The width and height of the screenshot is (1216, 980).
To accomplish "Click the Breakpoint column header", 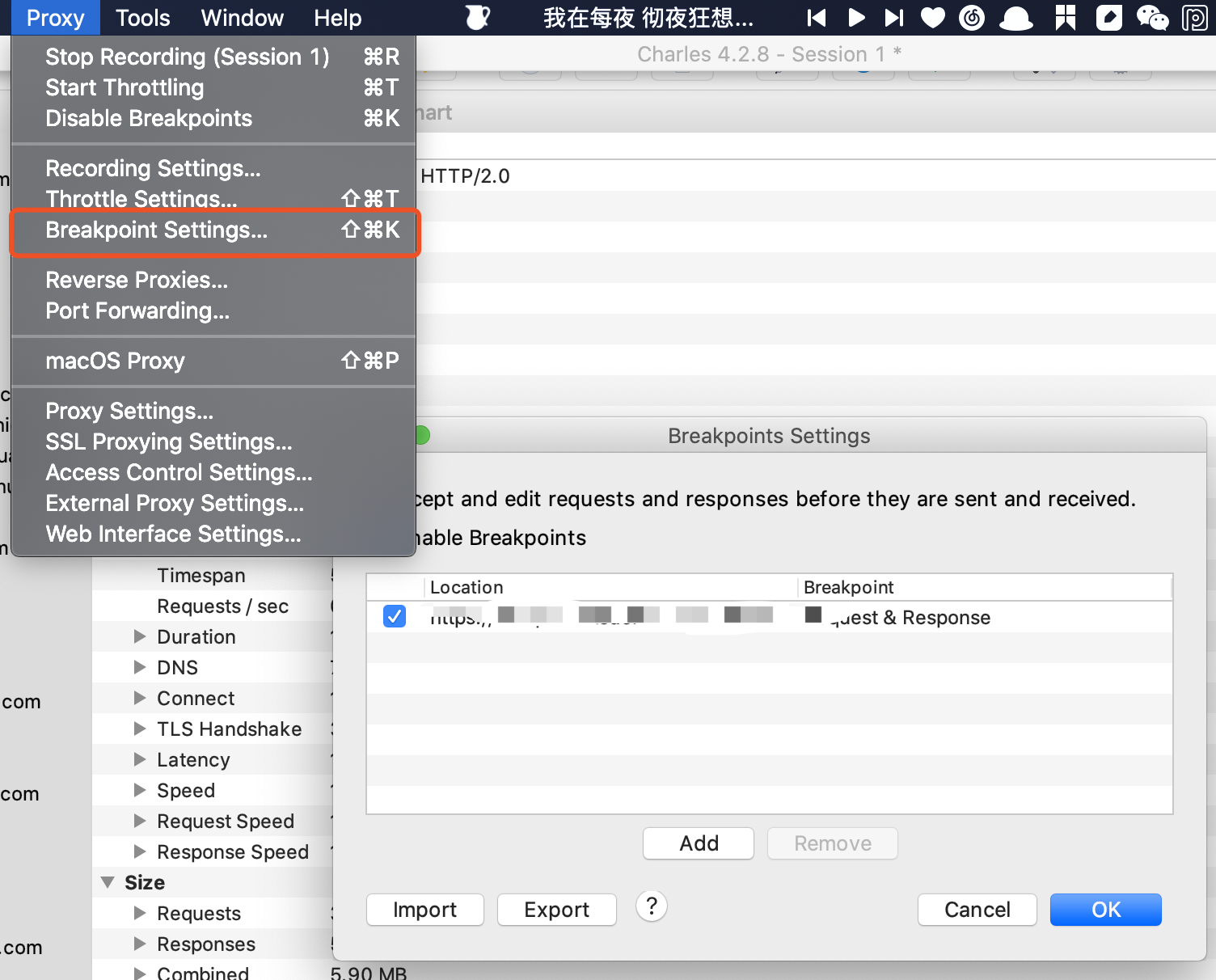I will coord(985,587).
